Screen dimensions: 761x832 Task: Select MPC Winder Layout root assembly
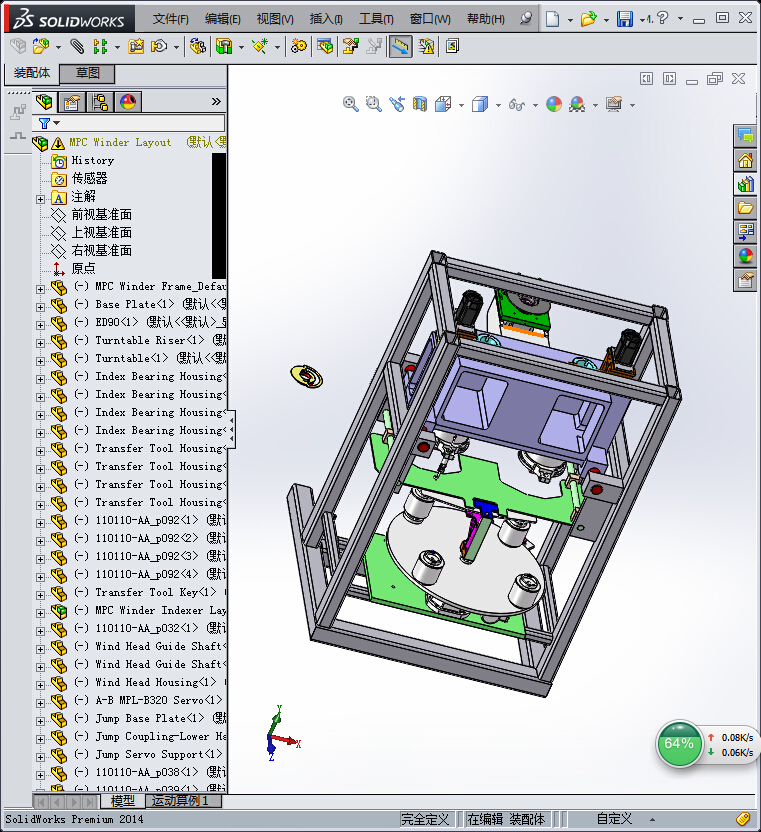tap(120, 142)
